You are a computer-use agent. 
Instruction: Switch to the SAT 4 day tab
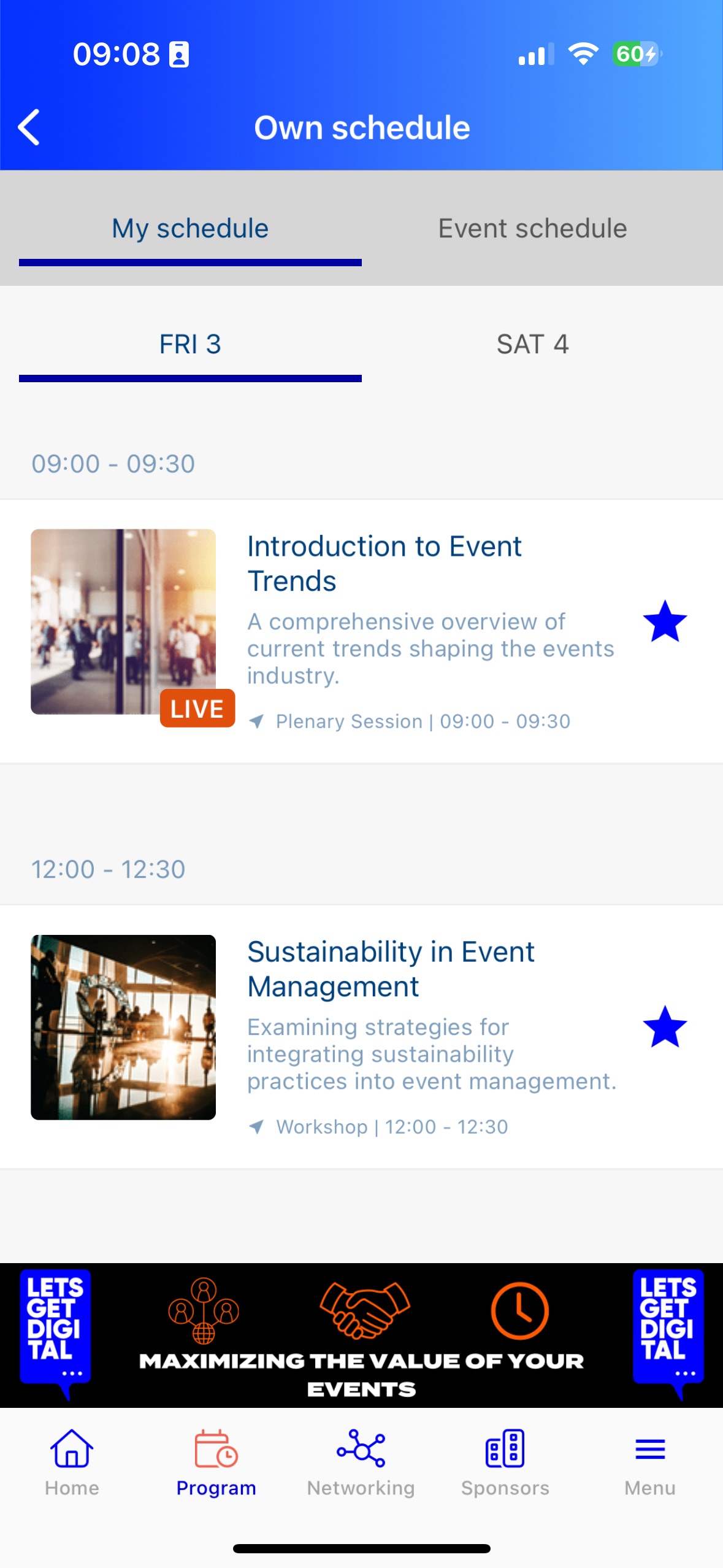click(x=532, y=344)
